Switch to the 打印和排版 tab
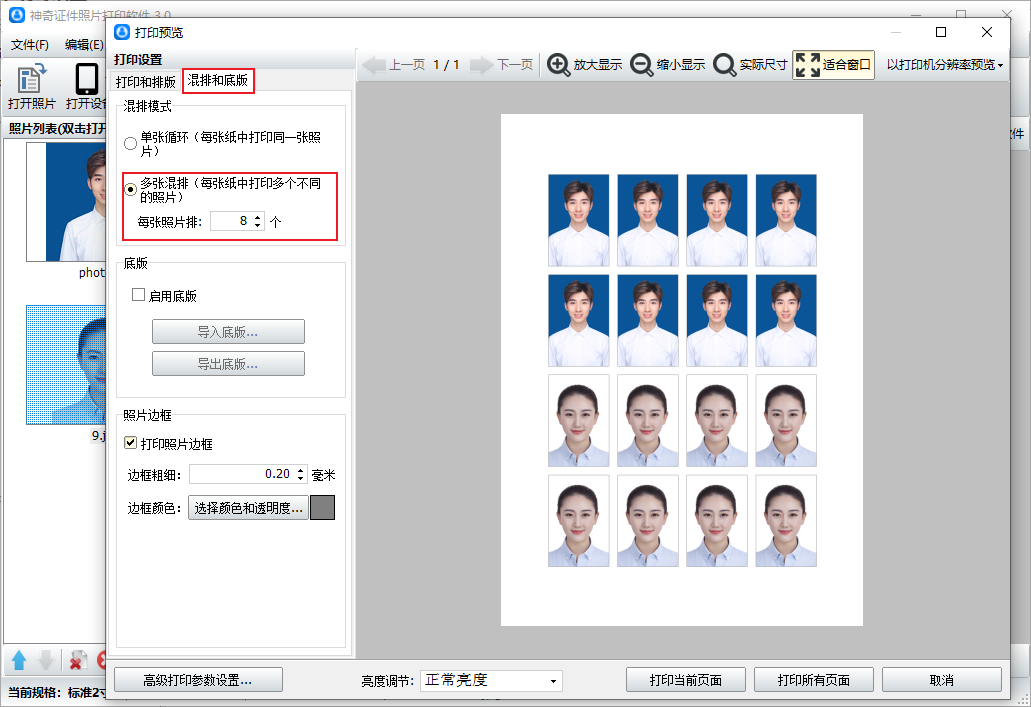Screen dimensions: 1031x707 (x=146, y=82)
